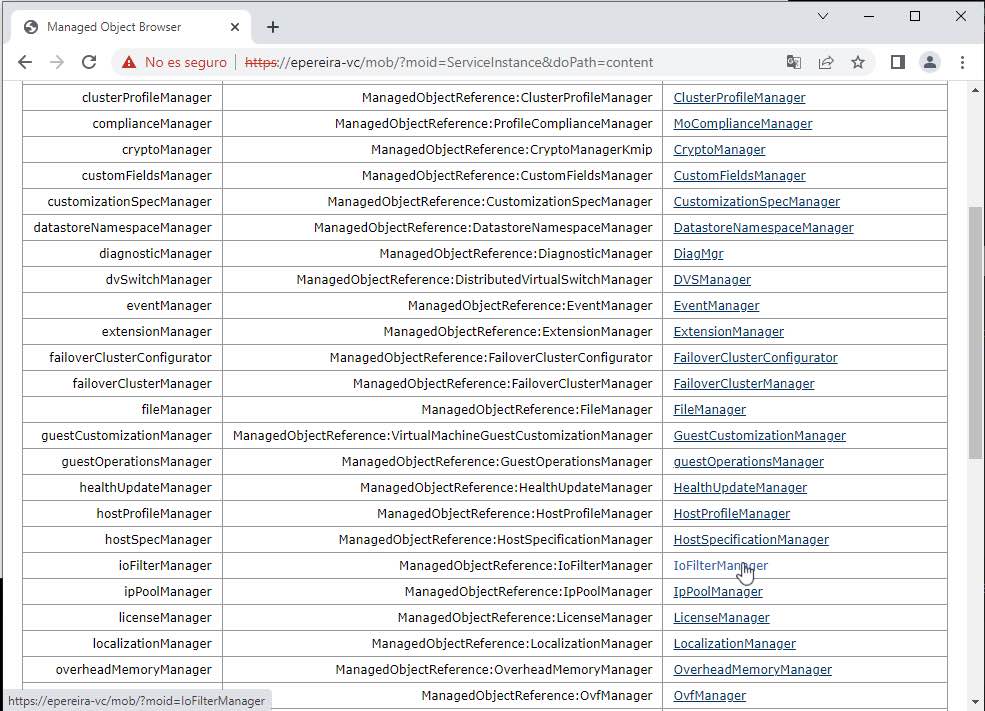Open the Google Translate page icon
This screenshot has height=711, width=985.
[x=793, y=62]
